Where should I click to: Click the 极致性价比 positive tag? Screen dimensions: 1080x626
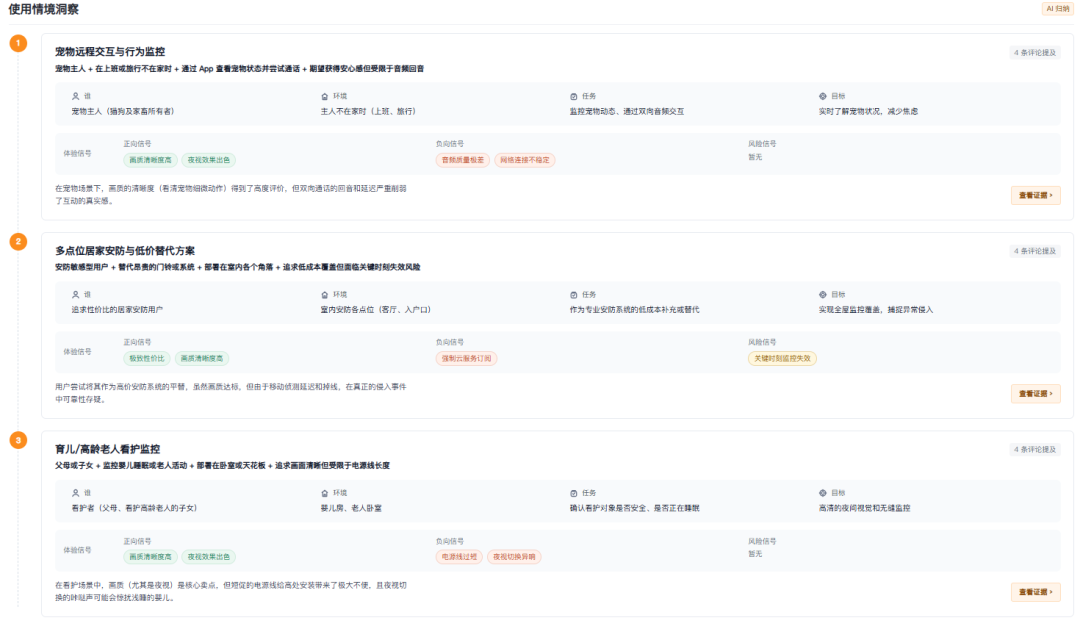[x=147, y=358]
